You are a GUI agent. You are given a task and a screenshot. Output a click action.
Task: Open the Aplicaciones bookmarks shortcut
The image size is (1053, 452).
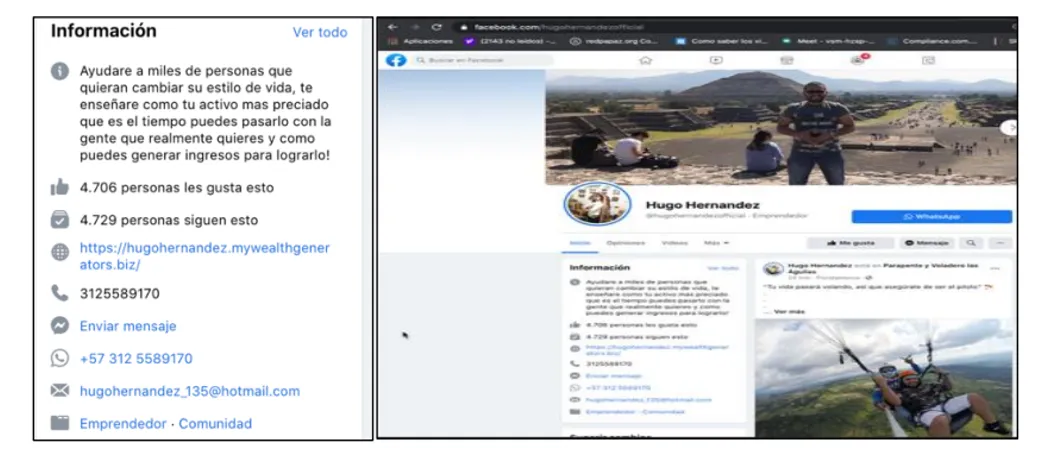pos(421,41)
